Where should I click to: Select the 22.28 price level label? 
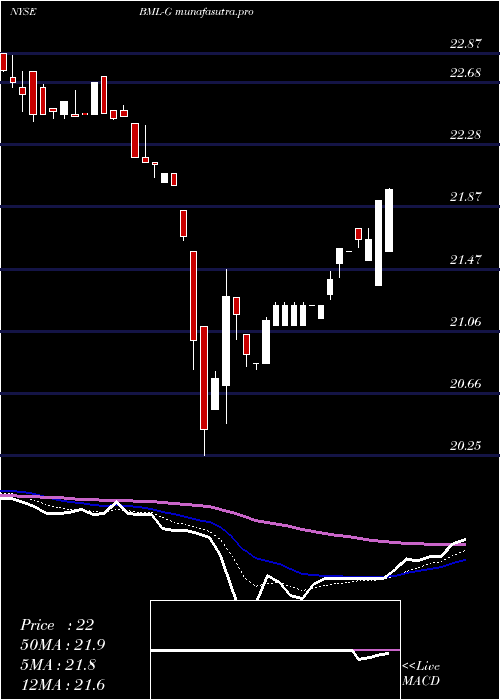coord(466,134)
